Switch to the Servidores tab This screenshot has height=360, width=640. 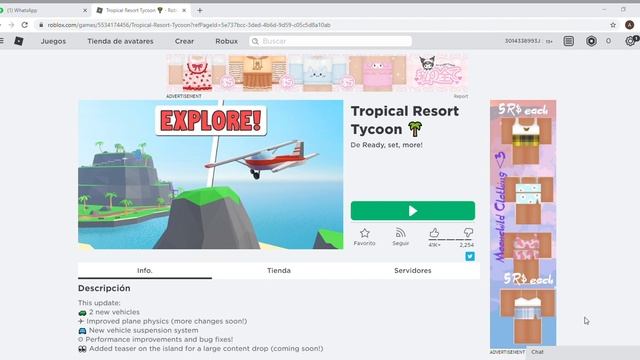413,271
